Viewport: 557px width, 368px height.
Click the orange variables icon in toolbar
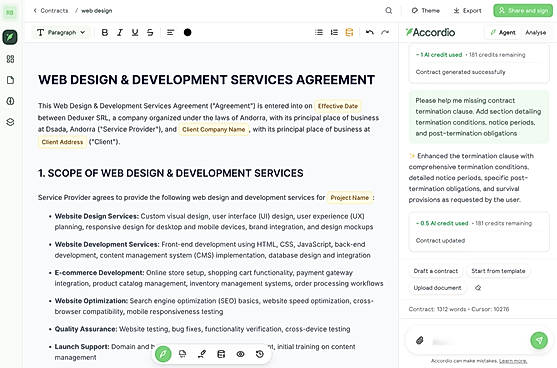(350, 33)
